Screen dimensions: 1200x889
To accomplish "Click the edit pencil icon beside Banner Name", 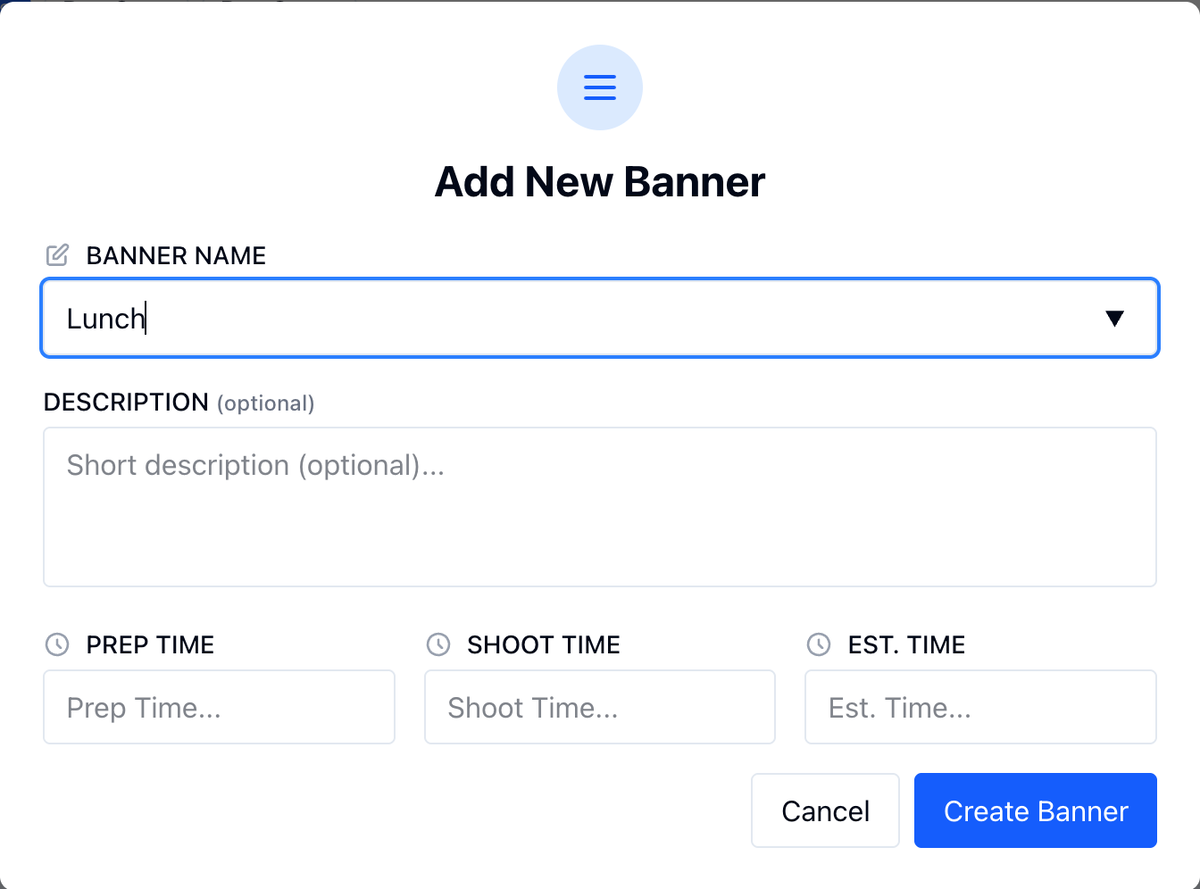I will point(58,255).
